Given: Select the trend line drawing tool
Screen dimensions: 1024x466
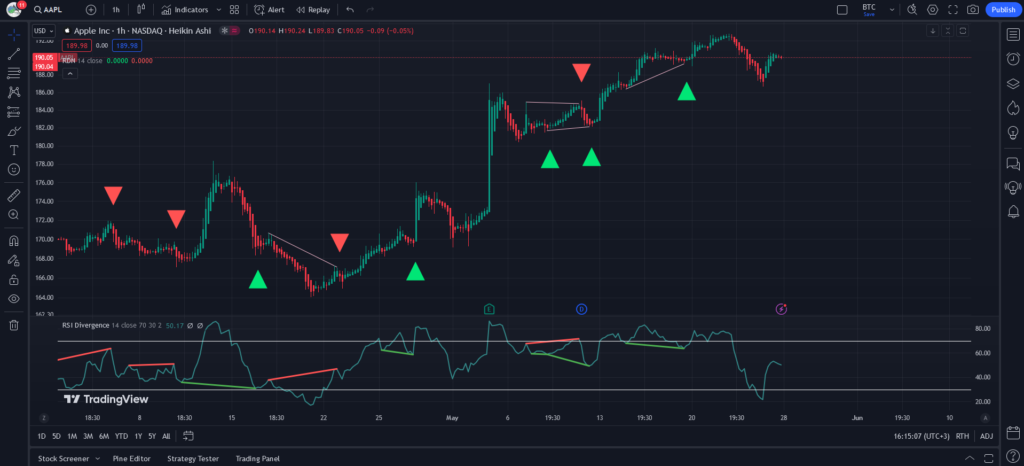Looking at the screenshot, I should pyautogui.click(x=14, y=55).
